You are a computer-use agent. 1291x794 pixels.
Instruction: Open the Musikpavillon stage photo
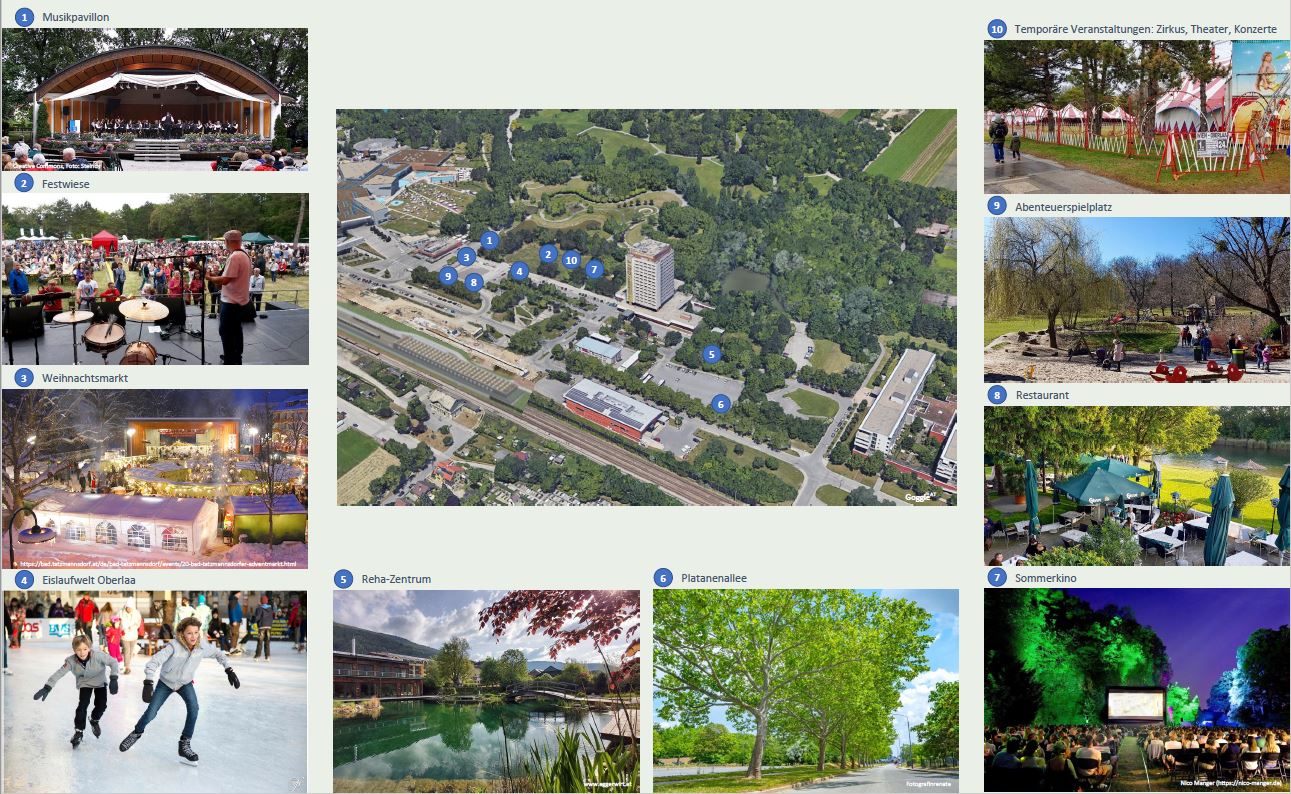coord(155,100)
